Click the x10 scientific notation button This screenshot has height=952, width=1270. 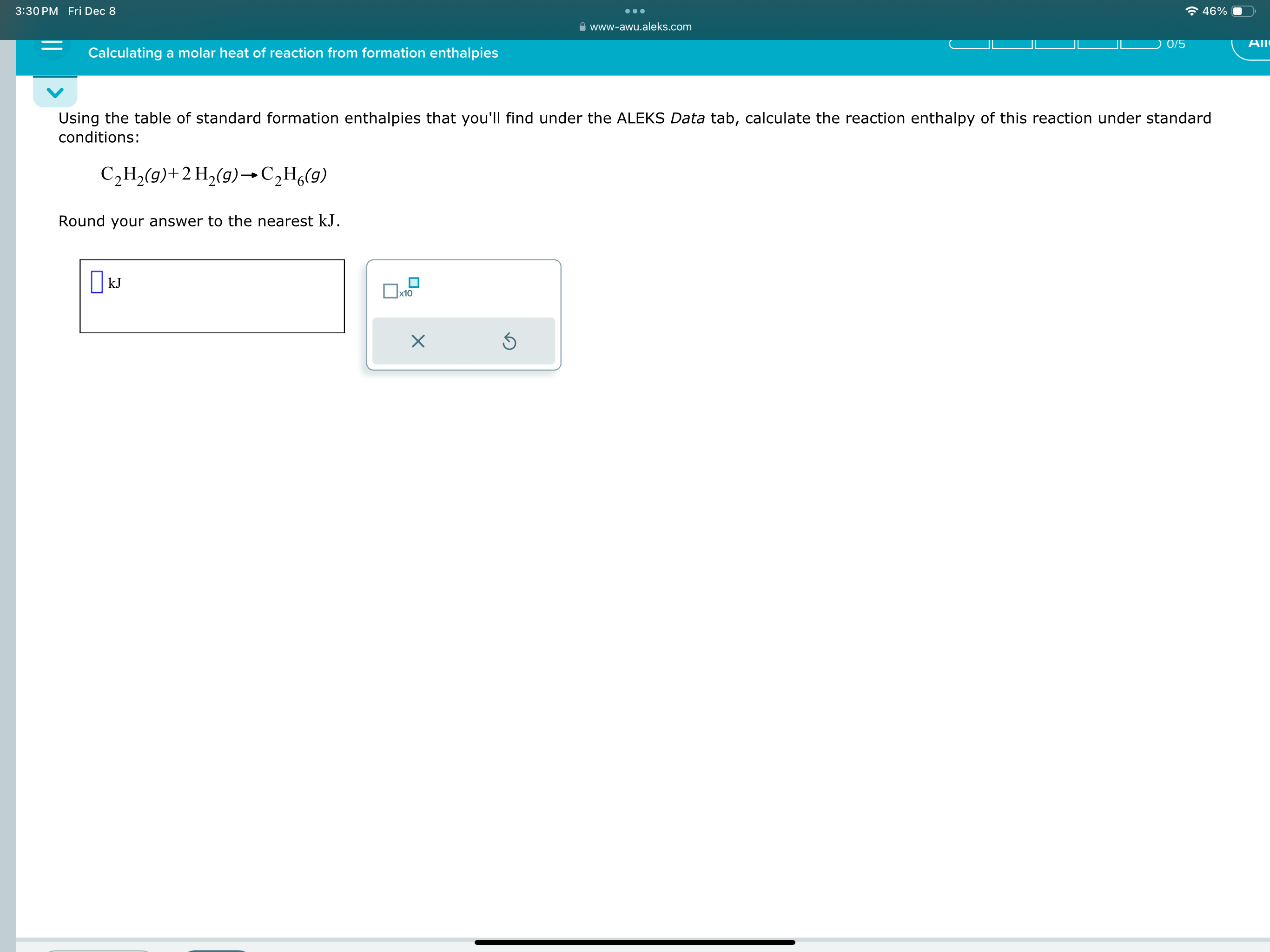401,288
